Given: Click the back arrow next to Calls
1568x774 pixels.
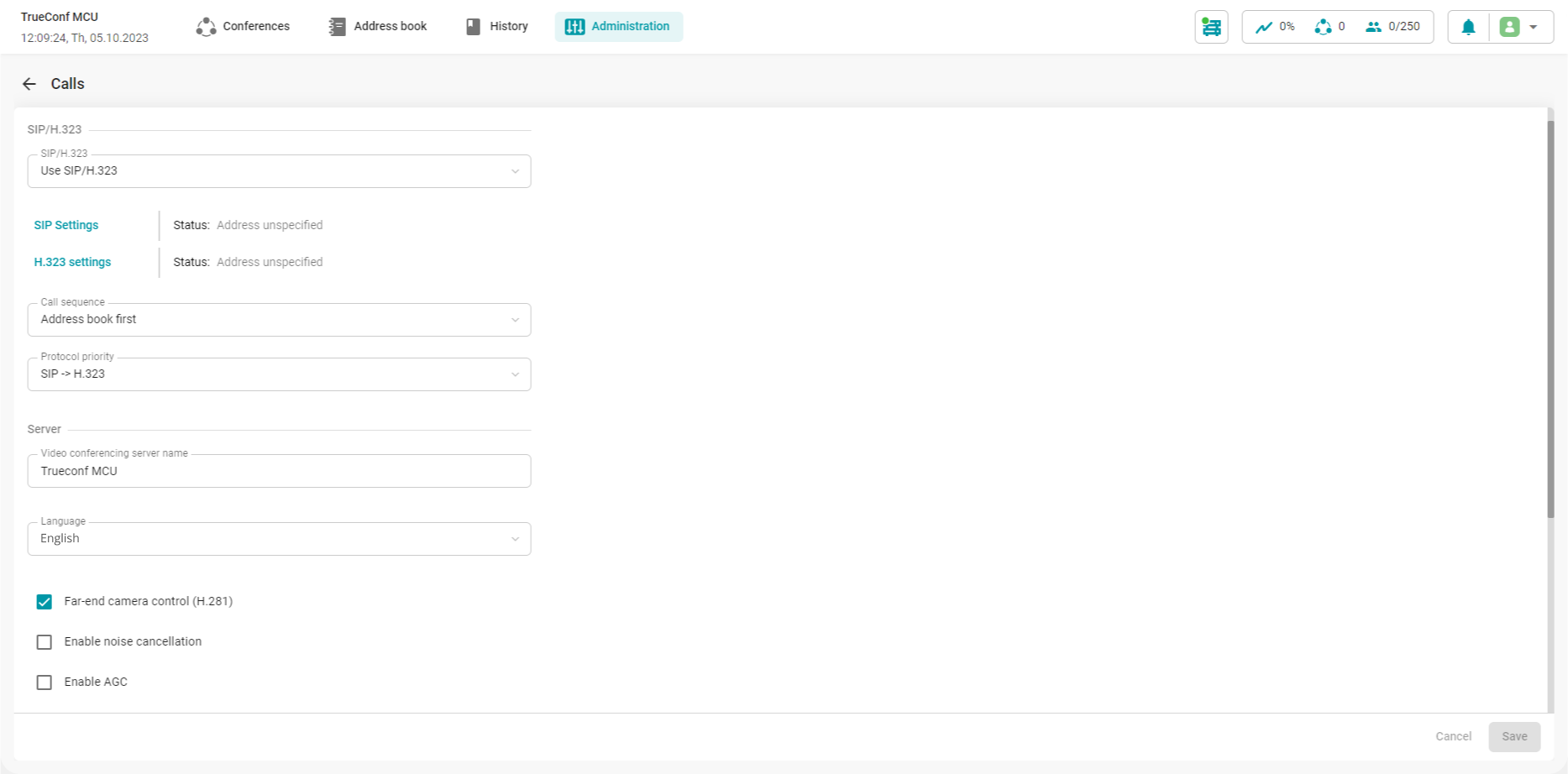Looking at the screenshot, I should tap(29, 84).
